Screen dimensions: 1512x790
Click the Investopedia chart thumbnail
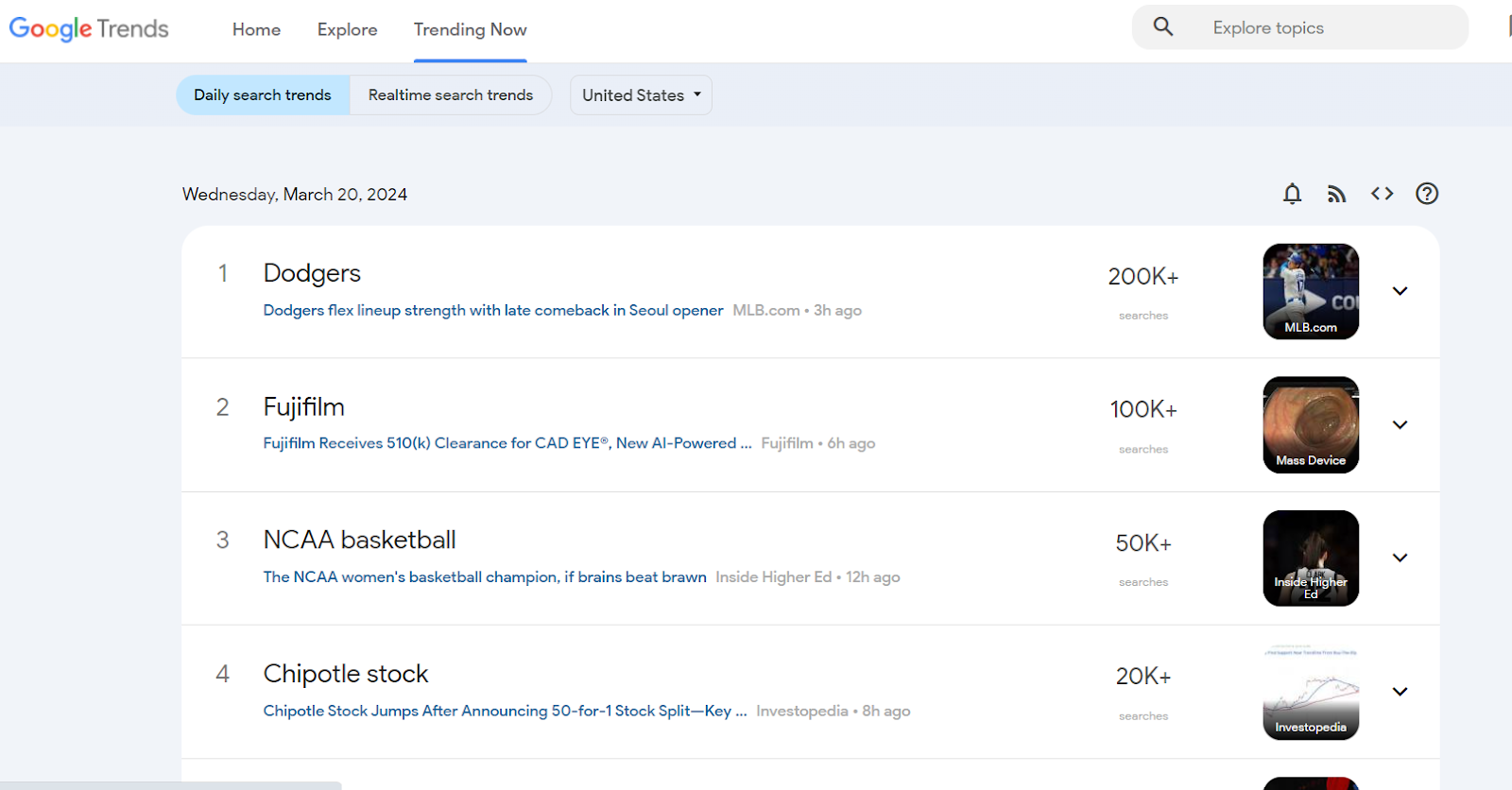1311,692
